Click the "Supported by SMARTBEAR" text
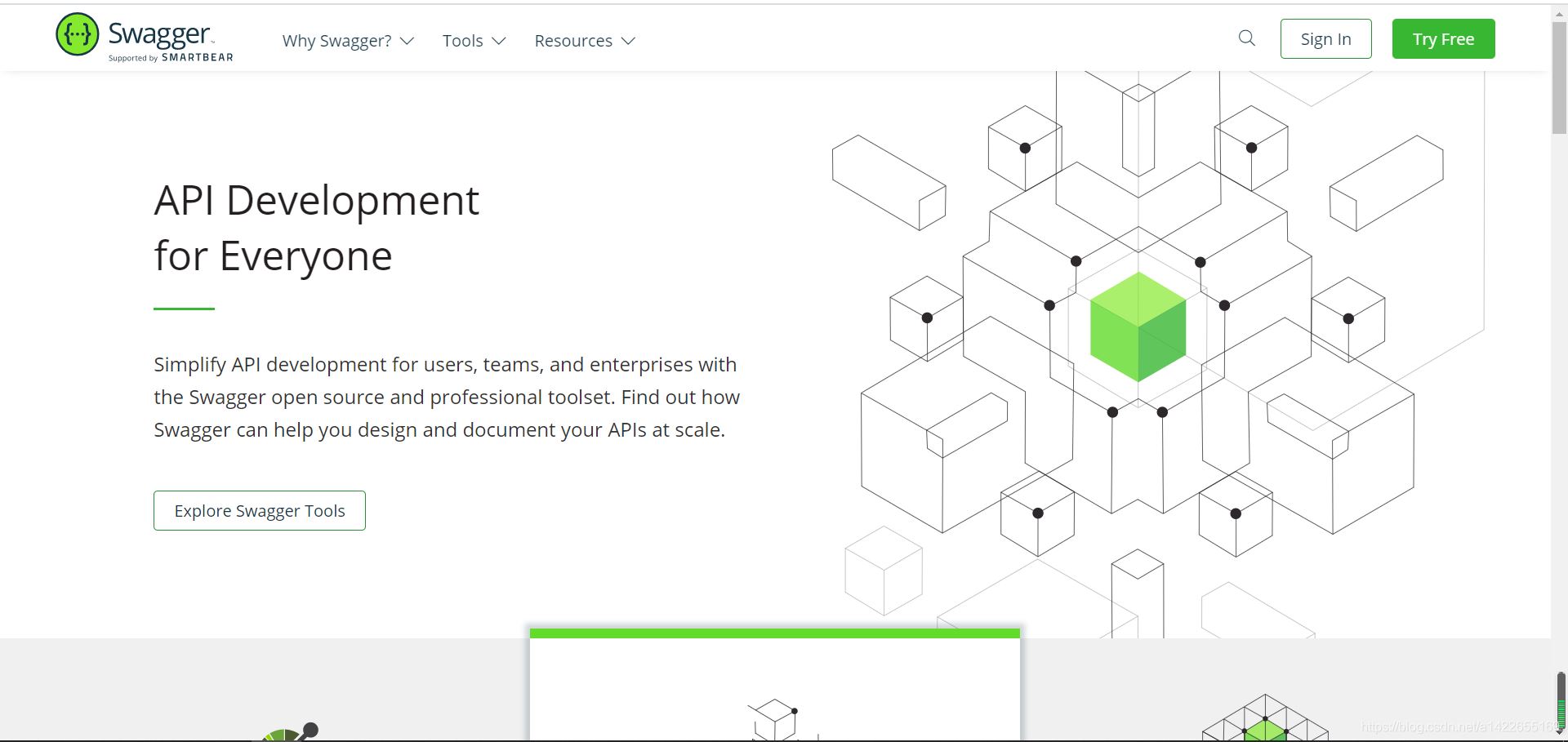This screenshot has height=742, width=1568. tap(171, 58)
